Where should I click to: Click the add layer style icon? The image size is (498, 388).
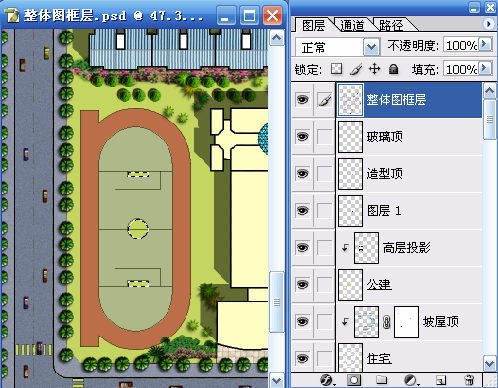(x=327, y=380)
